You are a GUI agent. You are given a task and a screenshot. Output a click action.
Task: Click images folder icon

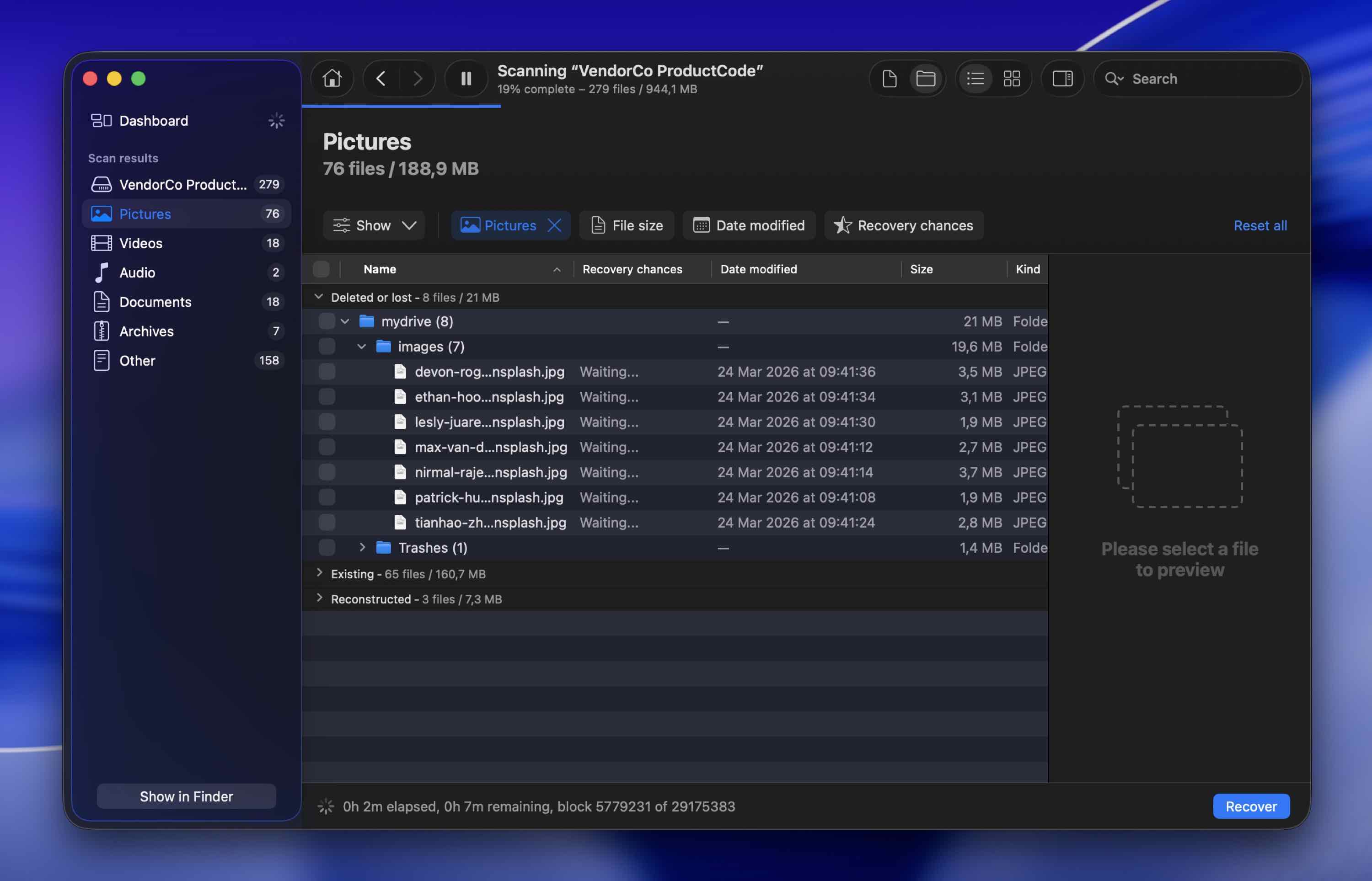(383, 346)
